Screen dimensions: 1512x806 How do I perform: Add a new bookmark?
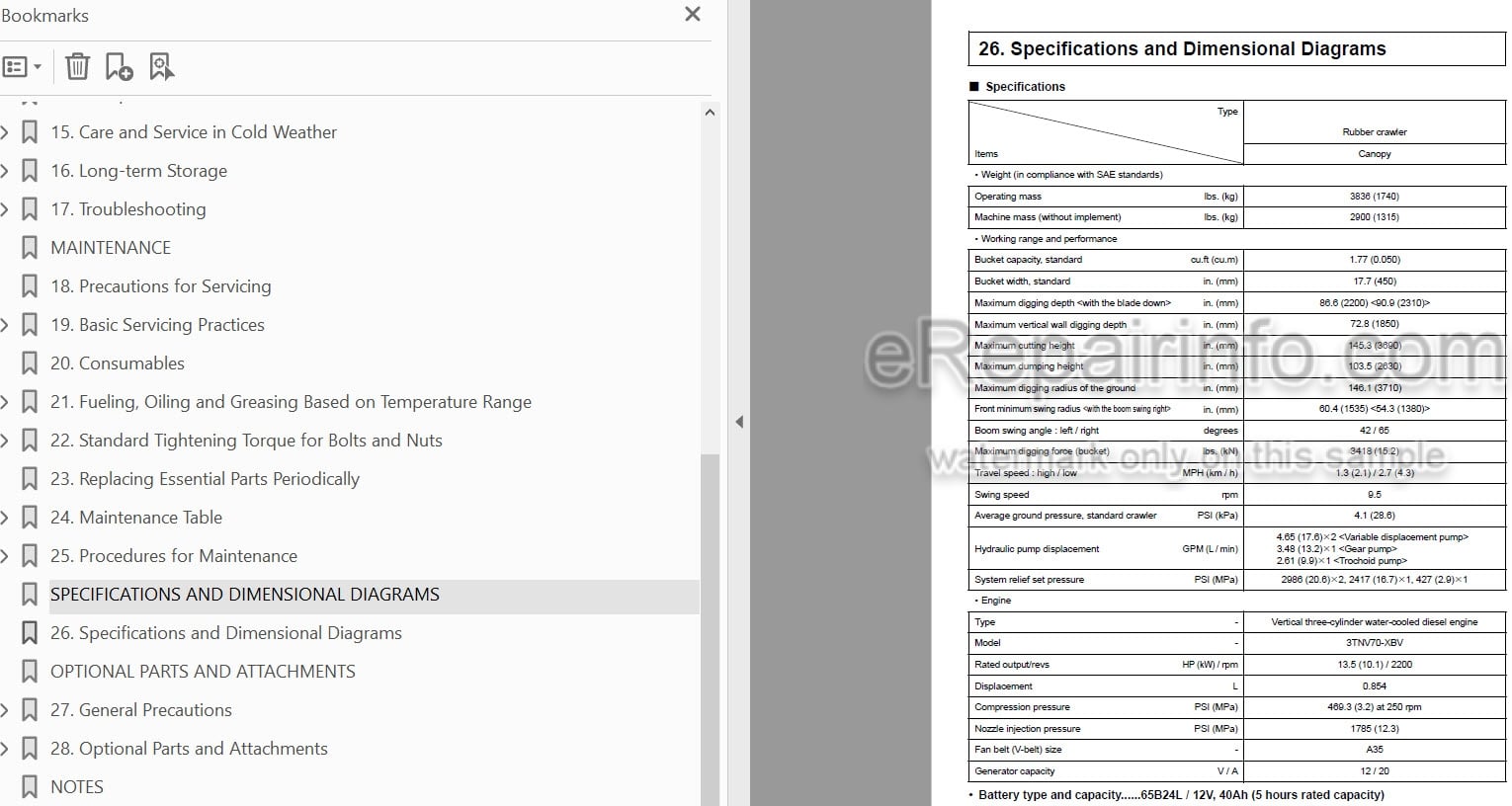119,67
